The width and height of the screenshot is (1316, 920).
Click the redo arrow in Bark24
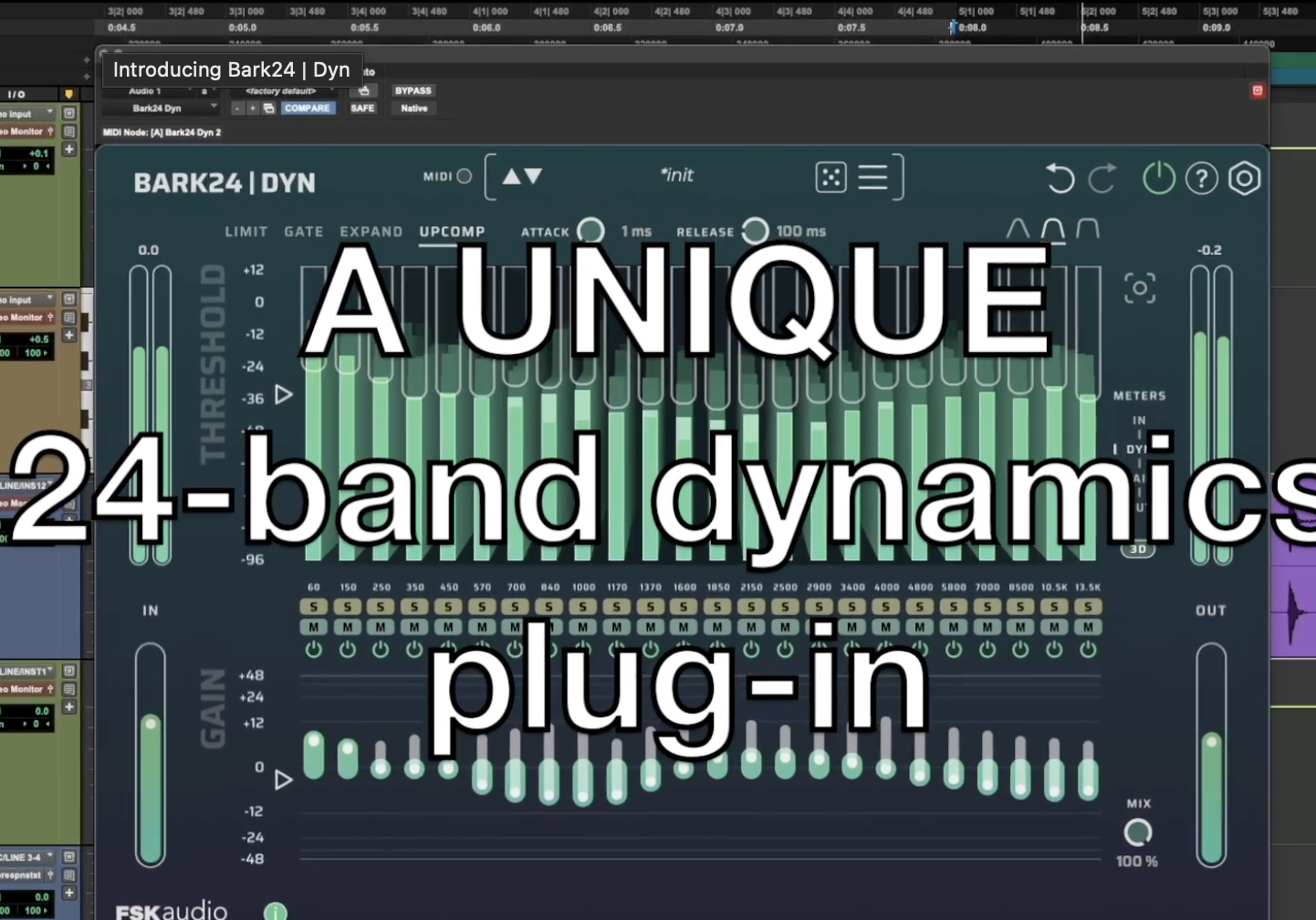(x=1102, y=178)
